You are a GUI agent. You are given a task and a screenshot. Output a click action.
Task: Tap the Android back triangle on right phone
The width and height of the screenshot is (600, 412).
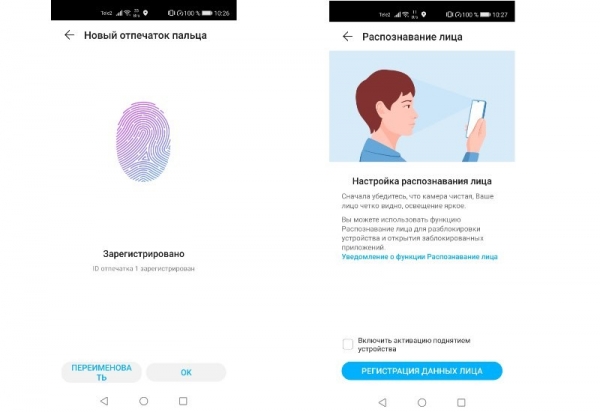[x=382, y=402]
